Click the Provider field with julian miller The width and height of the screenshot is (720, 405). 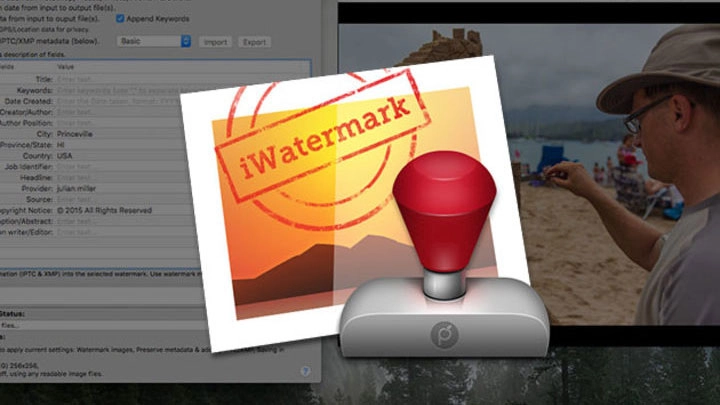pyautogui.click(x=122, y=188)
